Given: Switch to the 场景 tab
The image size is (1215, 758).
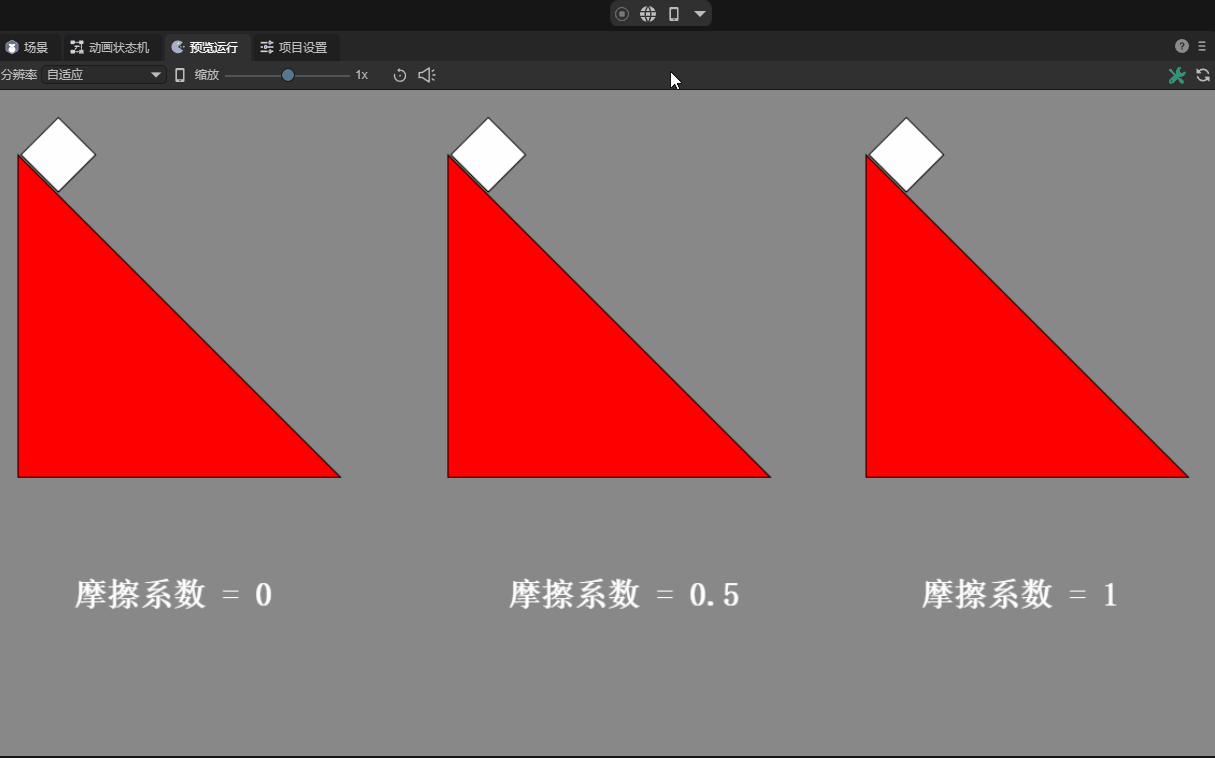Looking at the screenshot, I should click(x=27, y=47).
